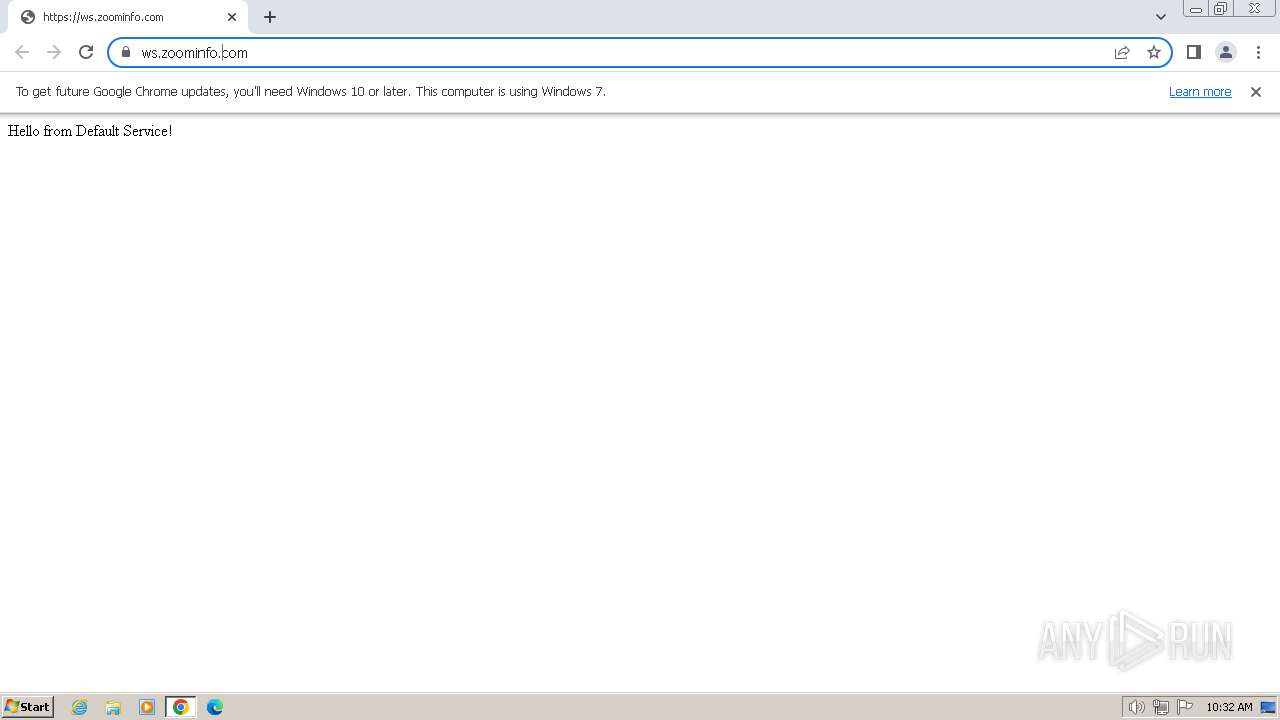Open the Learn more link
This screenshot has height=720, width=1280.
[1200, 91]
